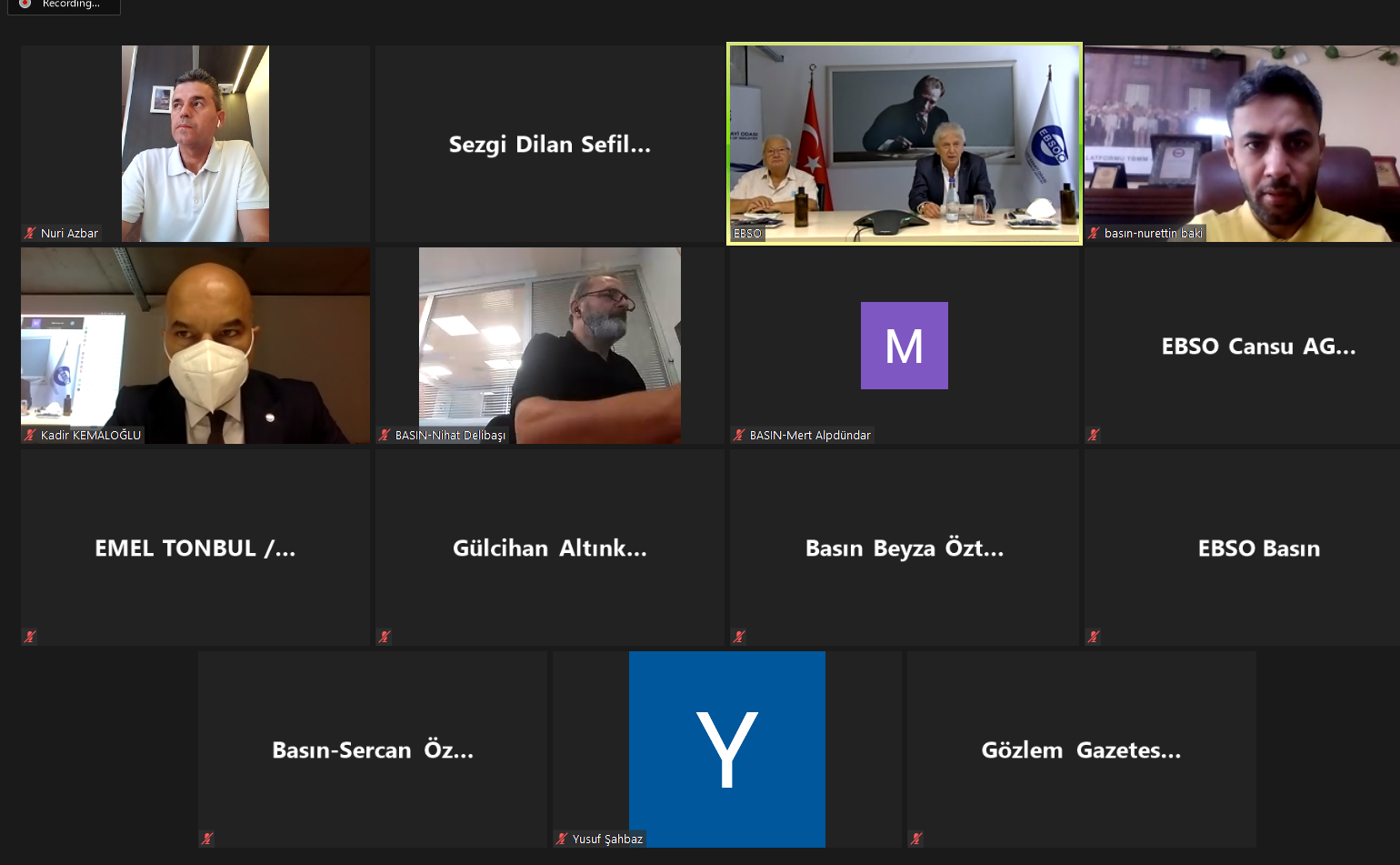Image resolution: width=1400 pixels, height=865 pixels.
Task: Click the EBSO name label on speaker video
Action: (747, 234)
